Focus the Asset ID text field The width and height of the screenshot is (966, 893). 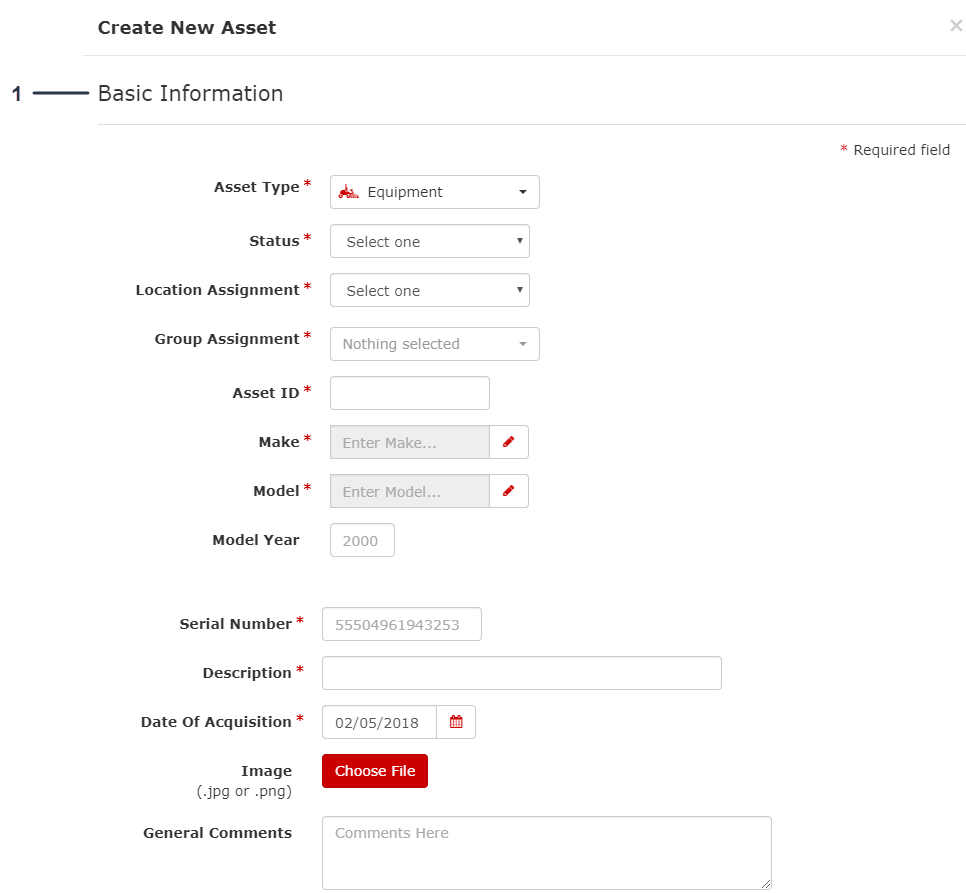(409, 393)
